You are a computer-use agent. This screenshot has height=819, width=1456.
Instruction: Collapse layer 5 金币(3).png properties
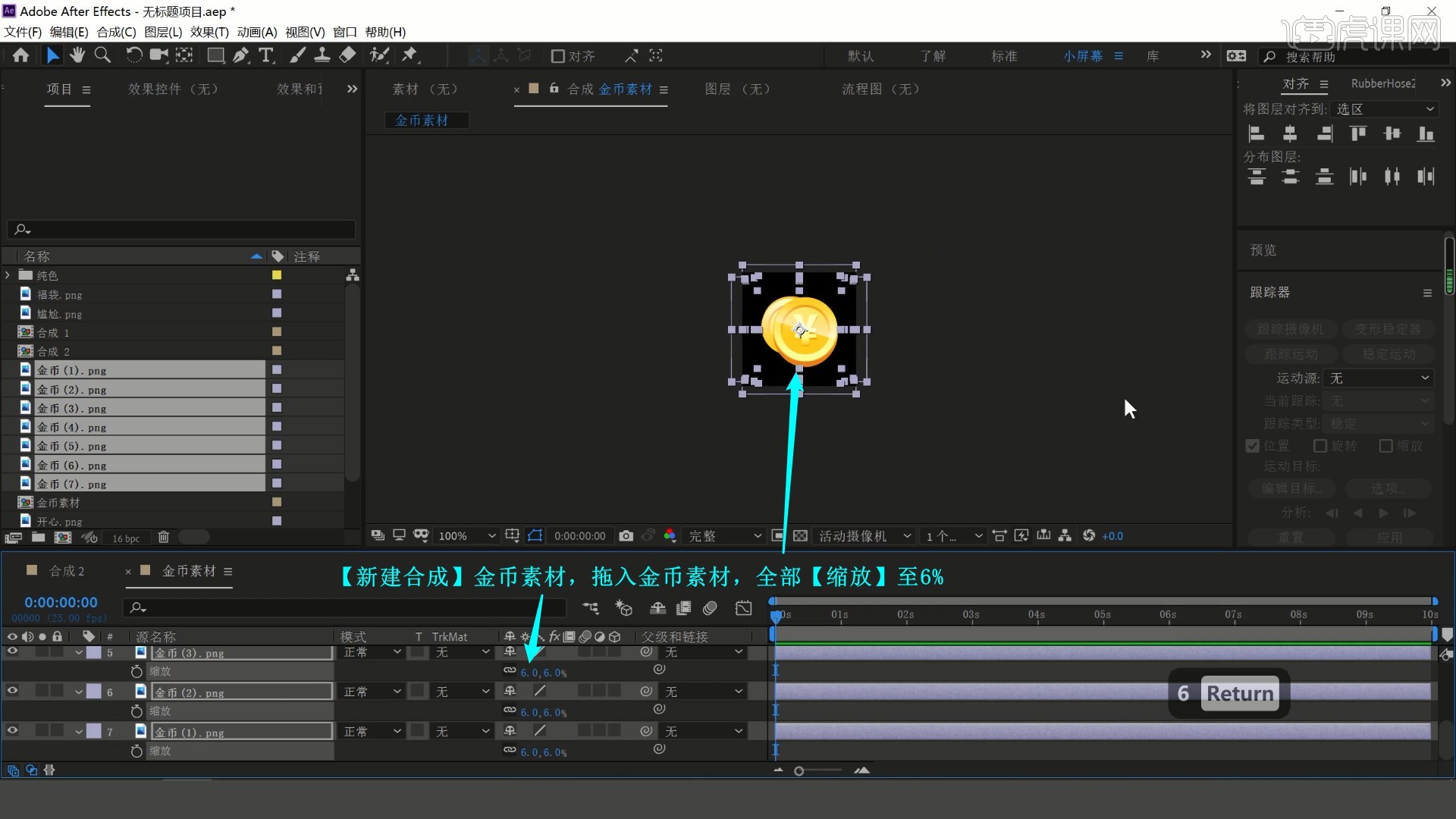pos(79,652)
